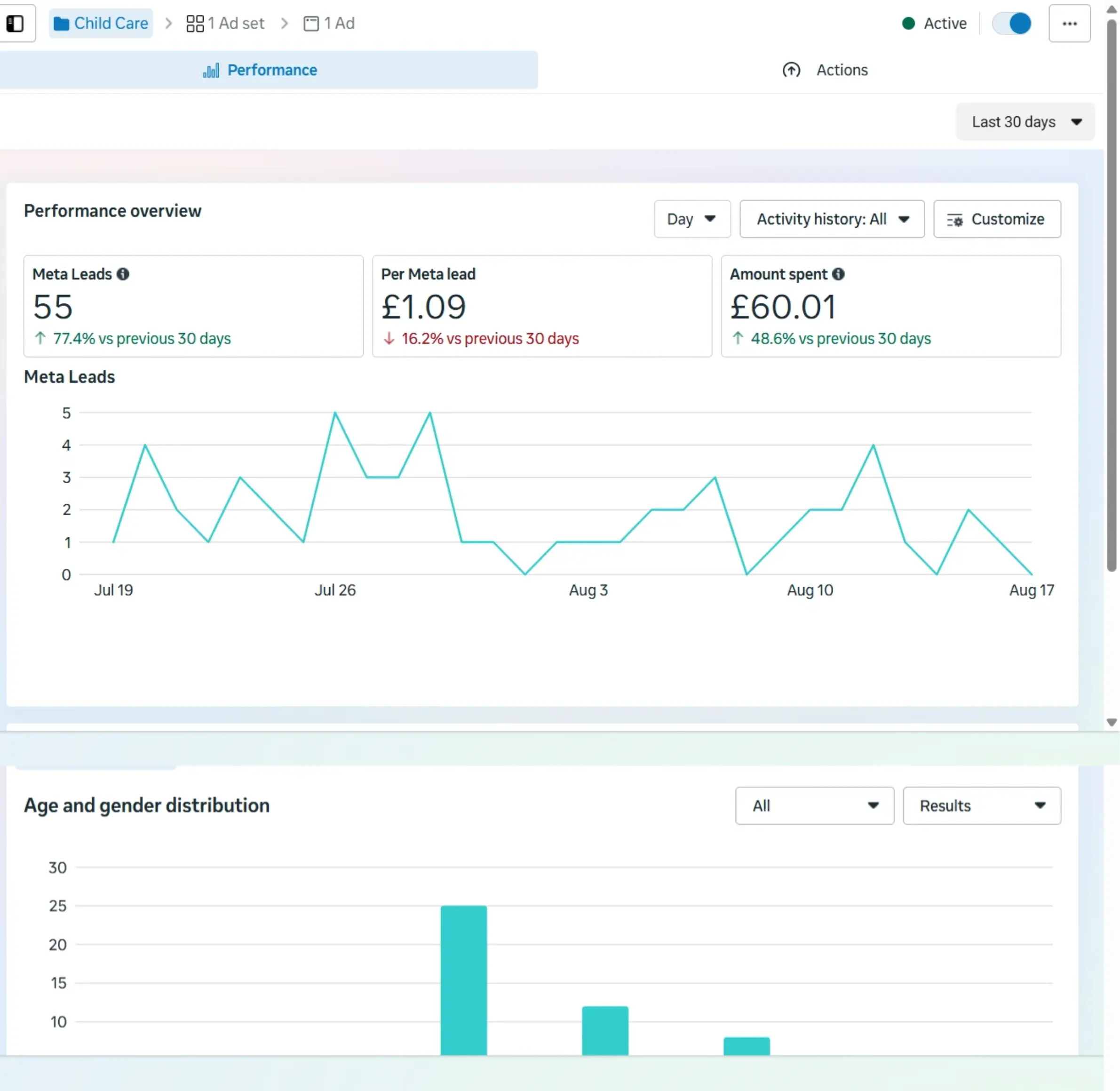Image resolution: width=1120 pixels, height=1091 pixels.
Task: Open the Last 30 days date dropdown
Action: pyautogui.click(x=1025, y=122)
